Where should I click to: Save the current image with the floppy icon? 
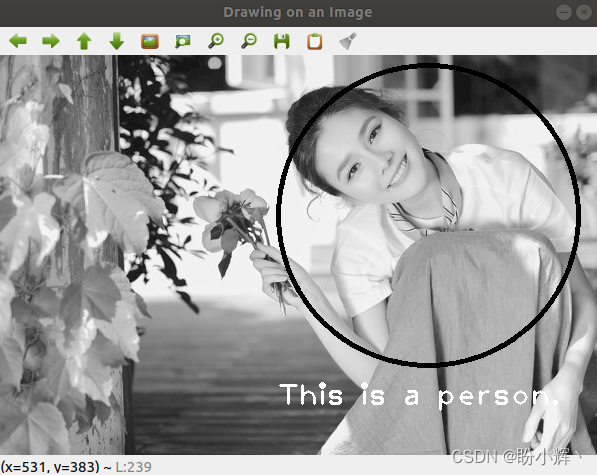(282, 41)
